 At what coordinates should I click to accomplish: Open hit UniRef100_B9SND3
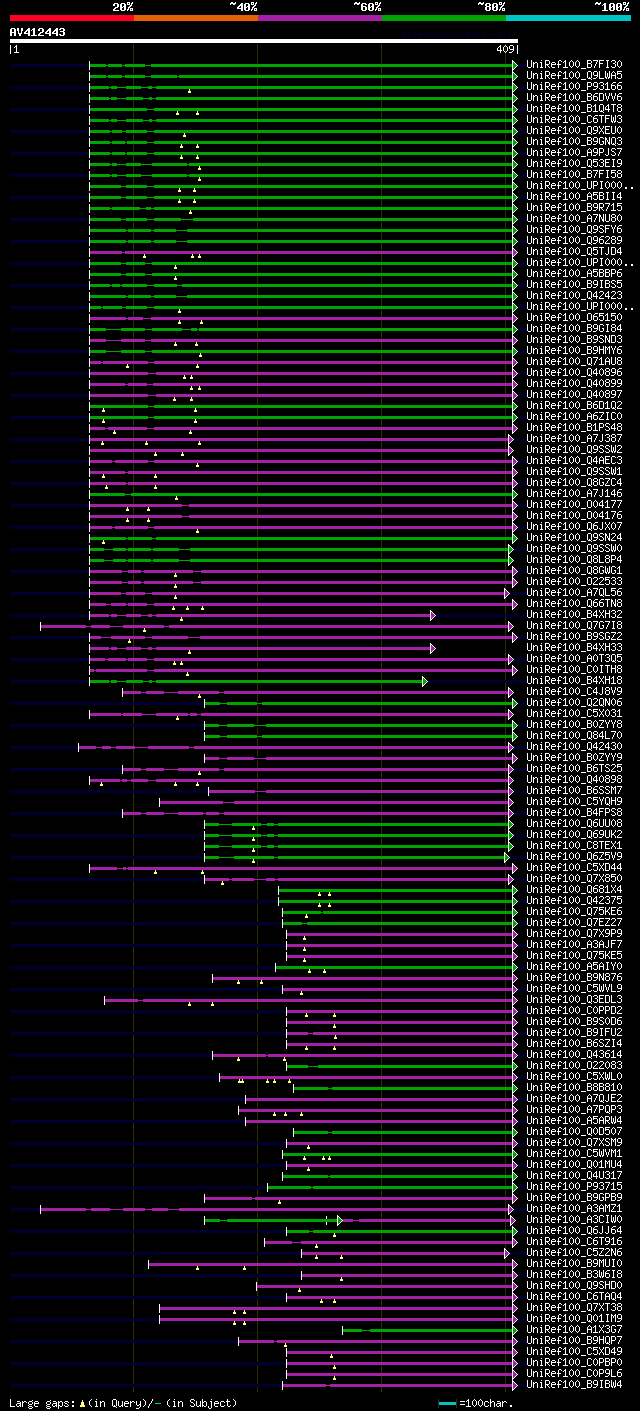pyautogui.click(x=574, y=339)
